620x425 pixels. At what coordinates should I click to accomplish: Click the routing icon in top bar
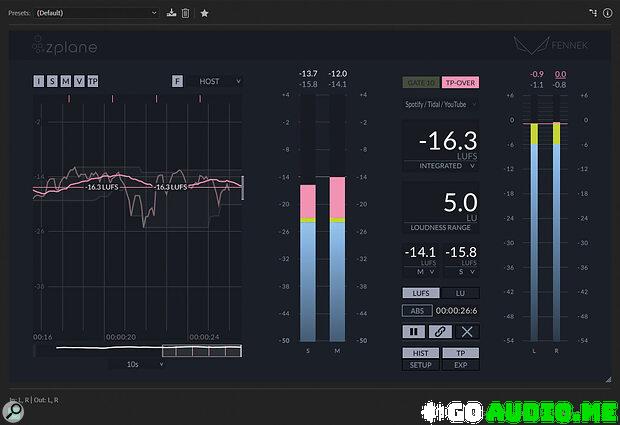pos(592,13)
